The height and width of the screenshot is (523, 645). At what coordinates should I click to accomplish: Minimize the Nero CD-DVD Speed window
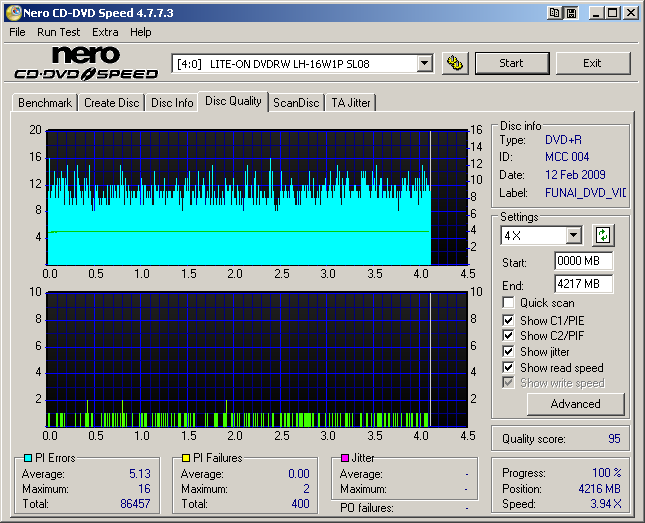click(x=596, y=13)
